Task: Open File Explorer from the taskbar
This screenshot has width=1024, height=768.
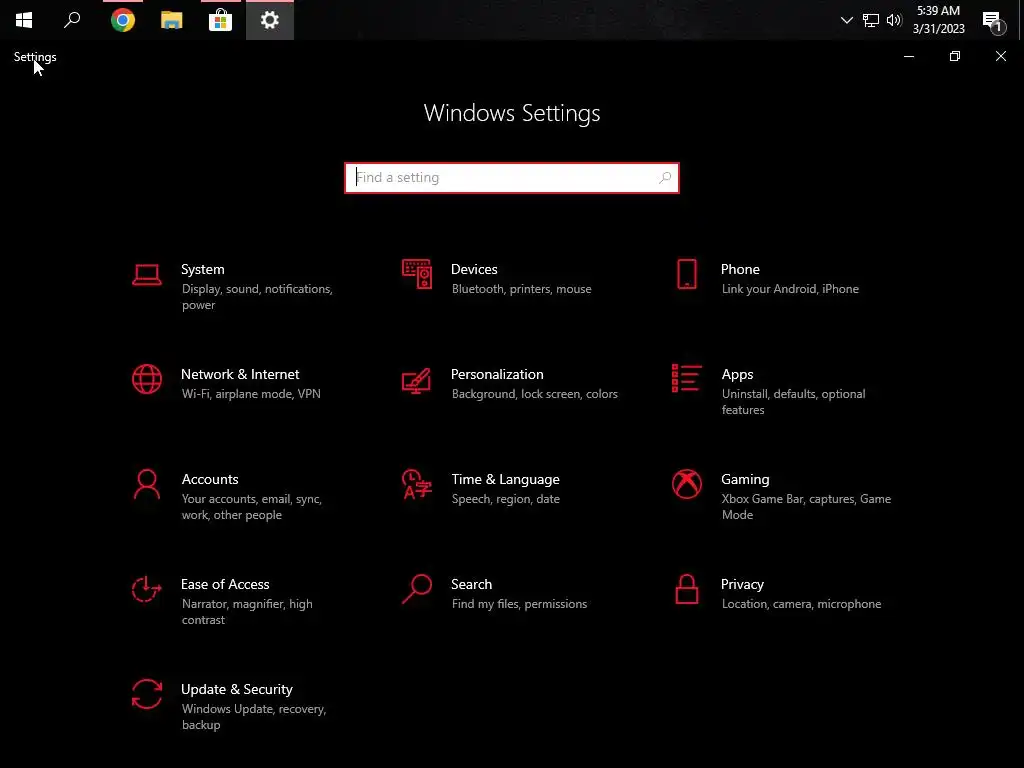Action: (x=172, y=20)
